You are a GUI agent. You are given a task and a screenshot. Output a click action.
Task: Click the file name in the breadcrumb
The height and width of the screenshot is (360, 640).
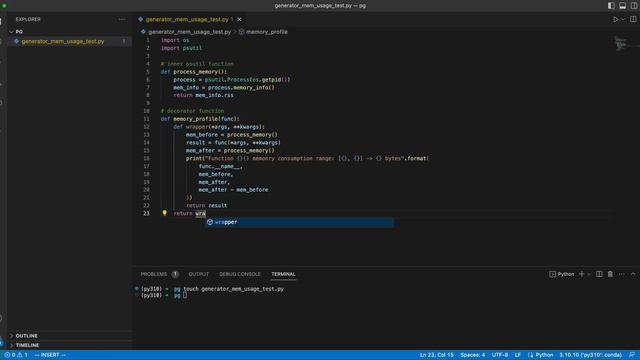coord(189,32)
